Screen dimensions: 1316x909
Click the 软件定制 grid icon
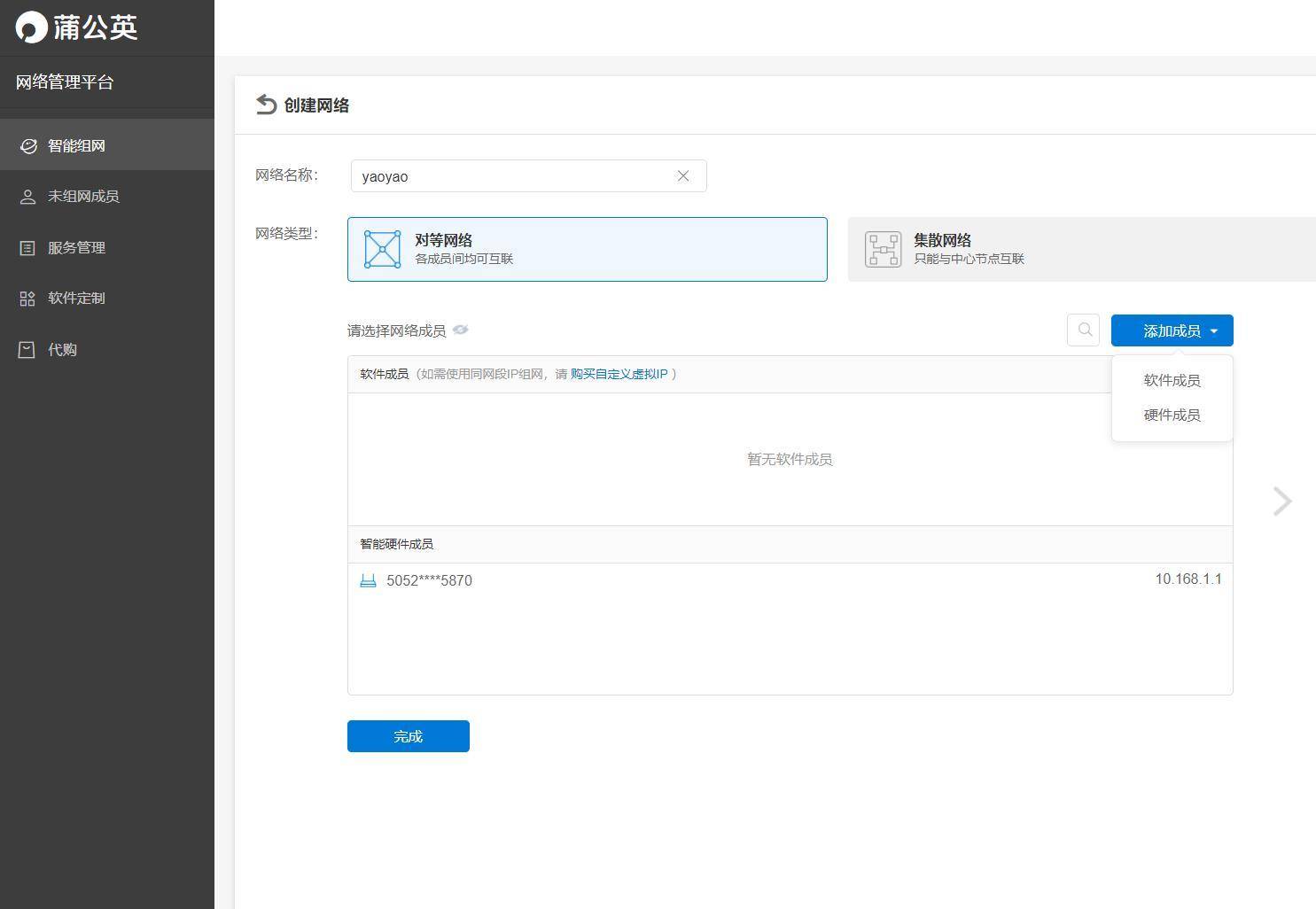point(27,299)
